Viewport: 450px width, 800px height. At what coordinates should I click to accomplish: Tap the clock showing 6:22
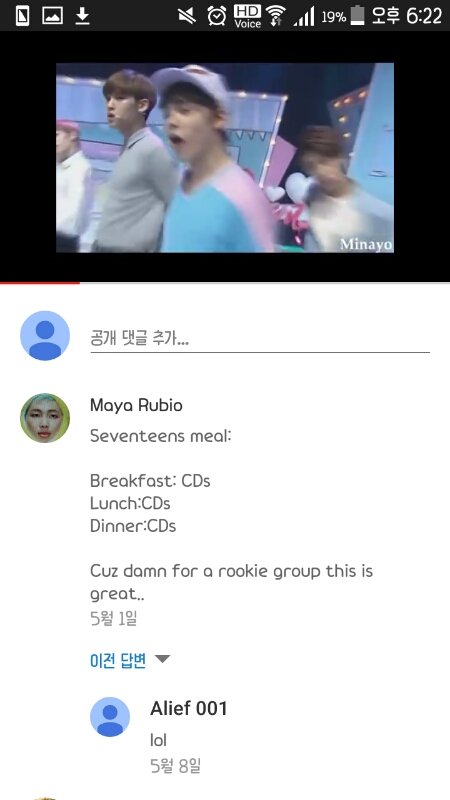(x=424, y=16)
